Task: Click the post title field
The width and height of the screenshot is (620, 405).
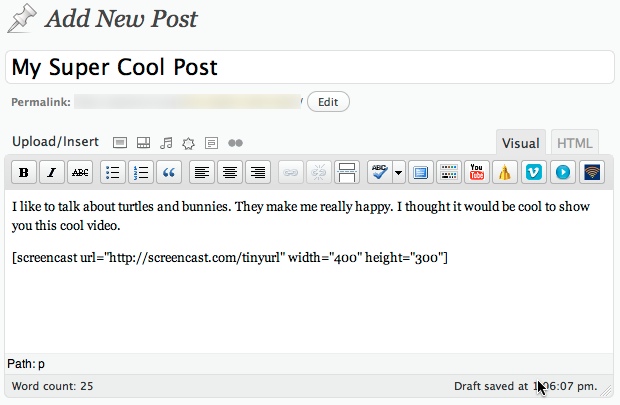Action: pyautogui.click(x=309, y=67)
